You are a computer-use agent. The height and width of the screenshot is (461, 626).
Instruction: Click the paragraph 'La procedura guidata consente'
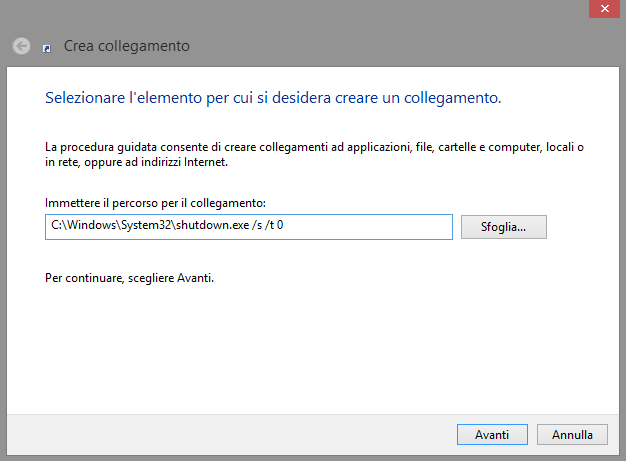[x=314, y=154]
